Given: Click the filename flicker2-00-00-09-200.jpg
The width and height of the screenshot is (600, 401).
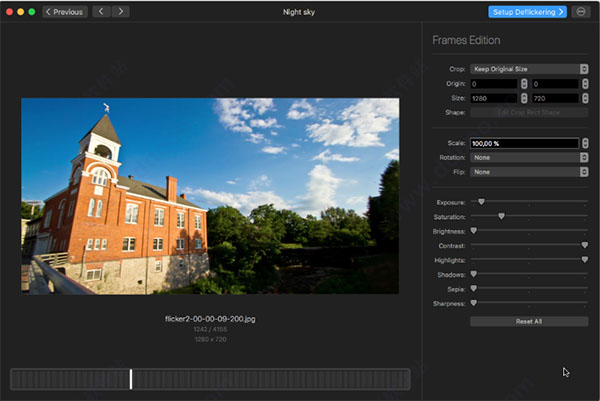Looking at the screenshot, I should 210,319.
